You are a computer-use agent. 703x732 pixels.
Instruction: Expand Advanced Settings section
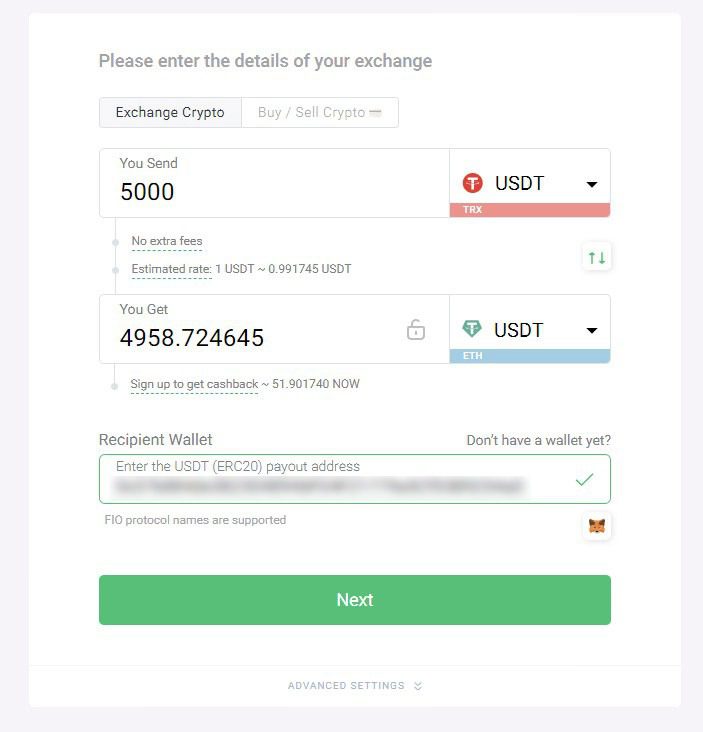pyautogui.click(x=355, y=686)
